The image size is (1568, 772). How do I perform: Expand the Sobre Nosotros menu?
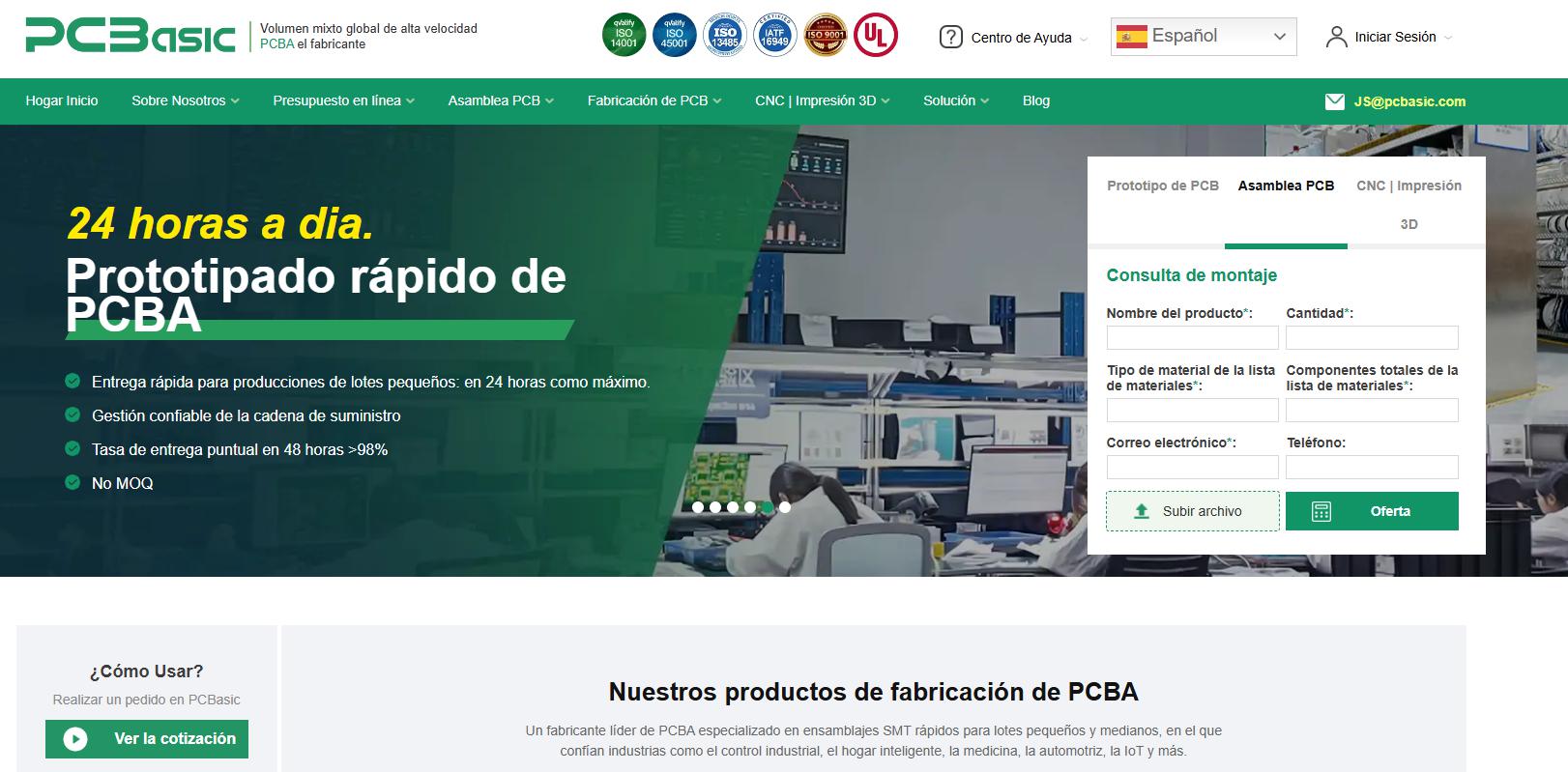(x=185, y=100)
